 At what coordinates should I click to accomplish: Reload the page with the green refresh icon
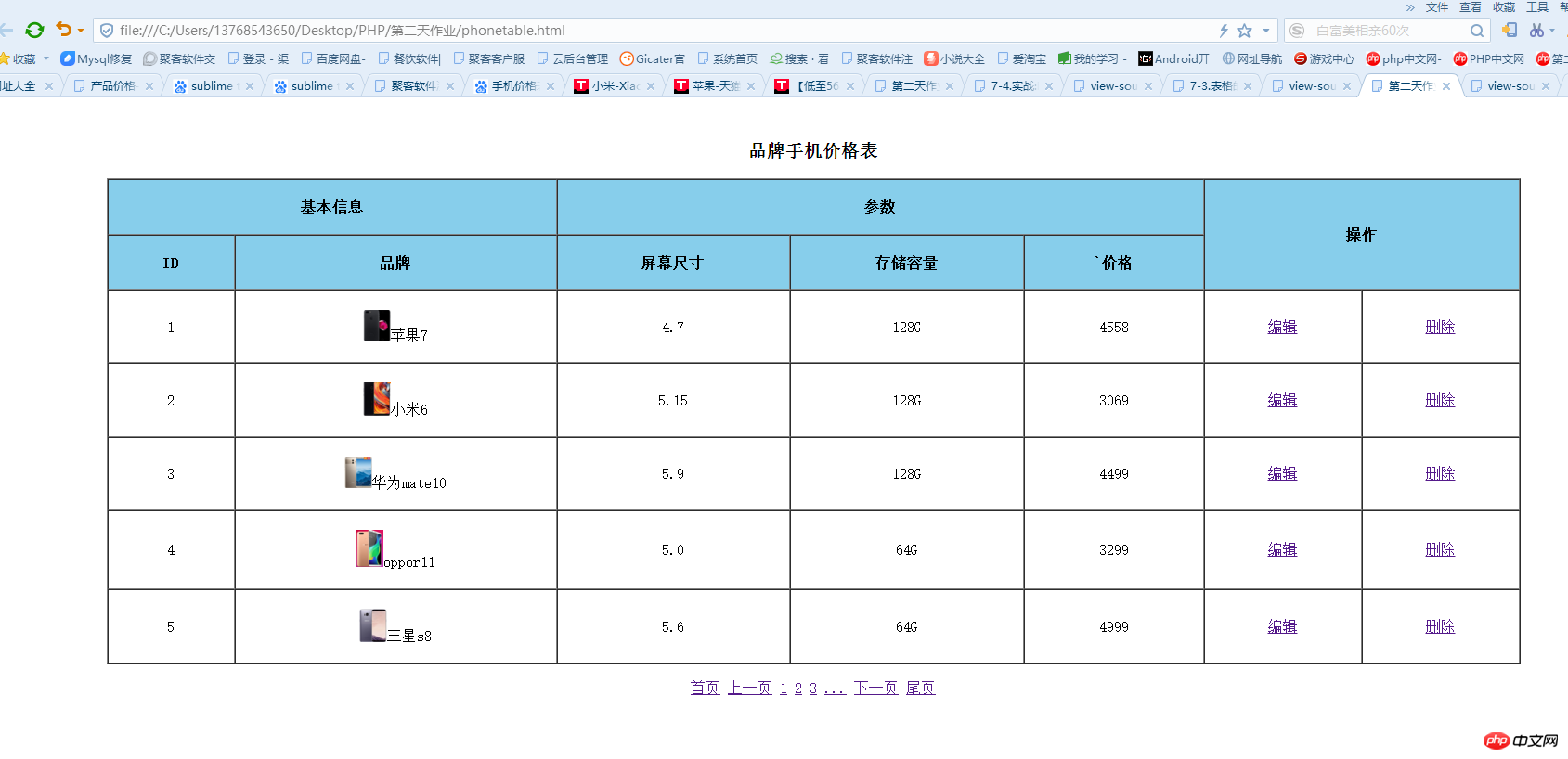(34, 30)
